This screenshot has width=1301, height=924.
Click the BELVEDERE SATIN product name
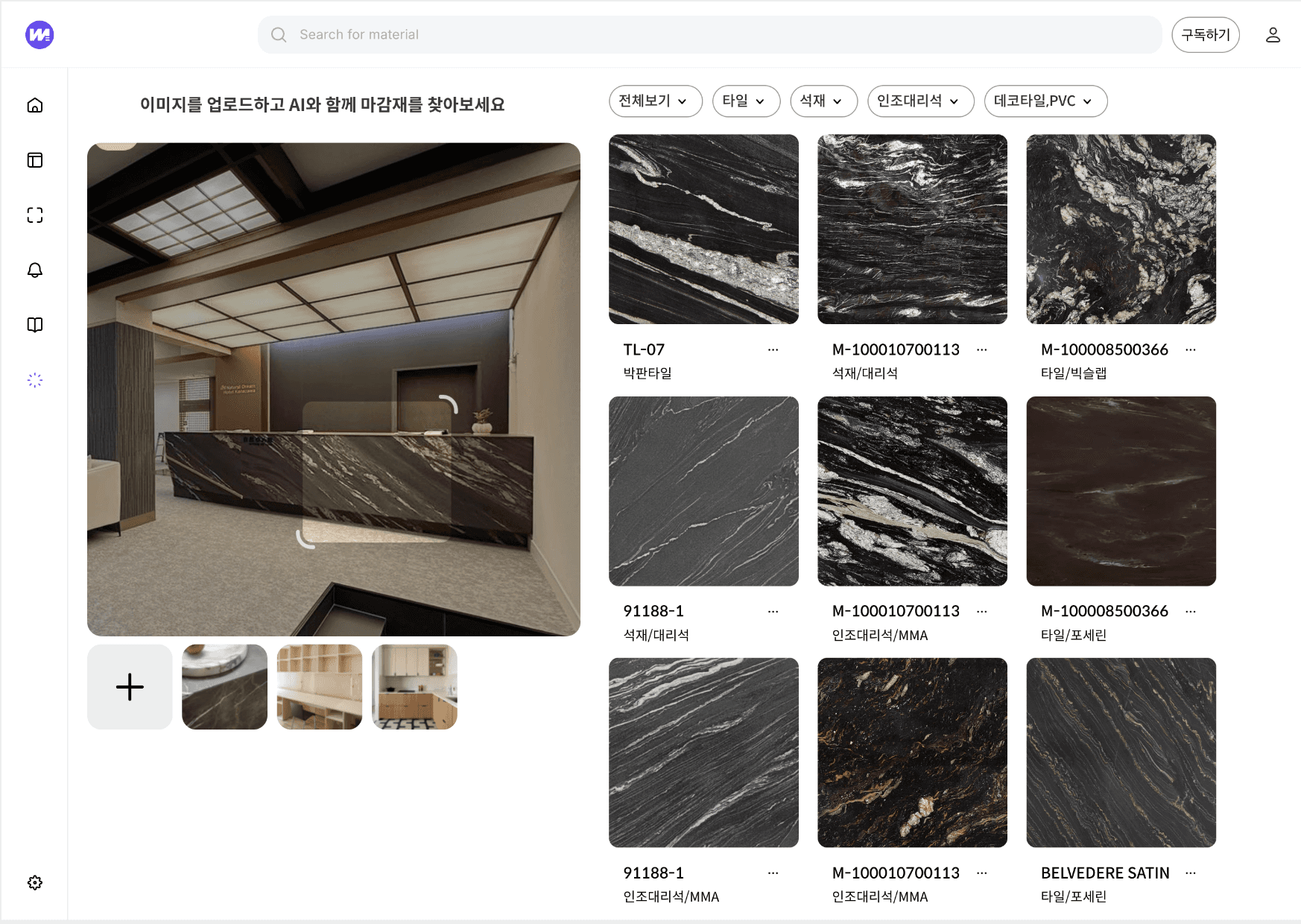1105,873
